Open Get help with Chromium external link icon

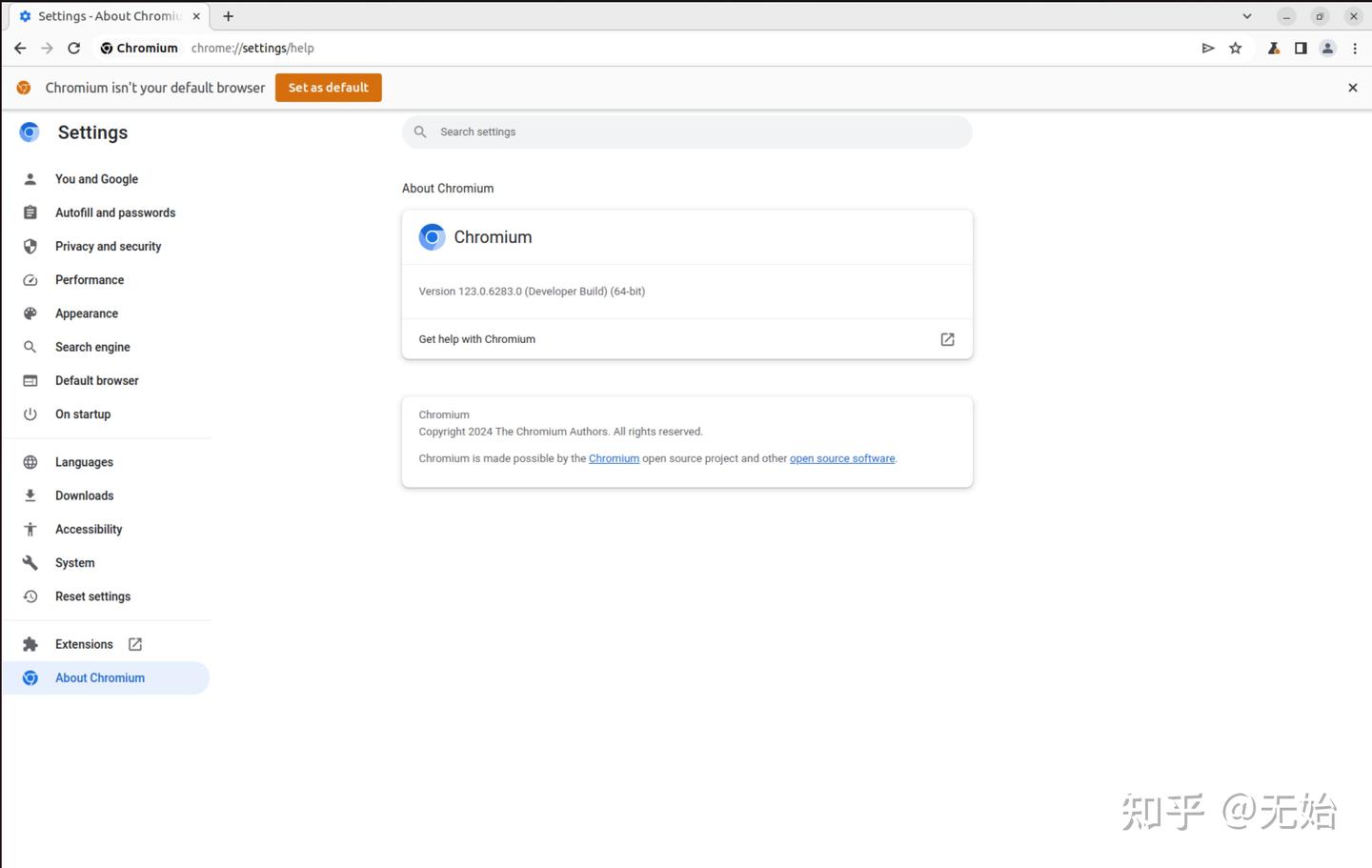tap(946, 338)
